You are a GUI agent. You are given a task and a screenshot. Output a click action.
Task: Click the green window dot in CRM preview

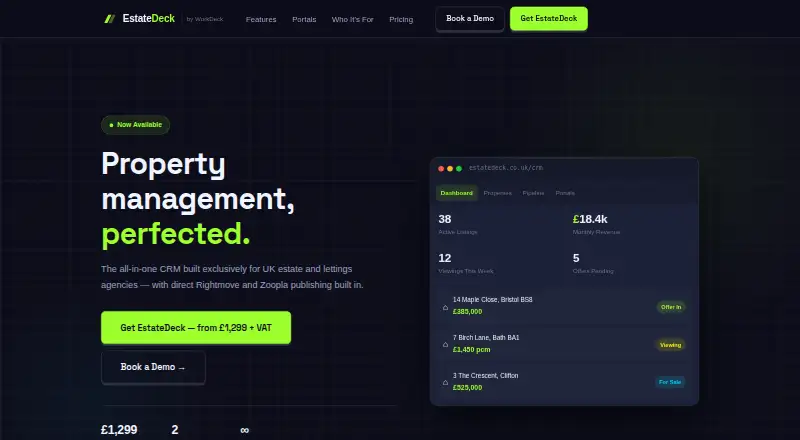pos(459,168)
